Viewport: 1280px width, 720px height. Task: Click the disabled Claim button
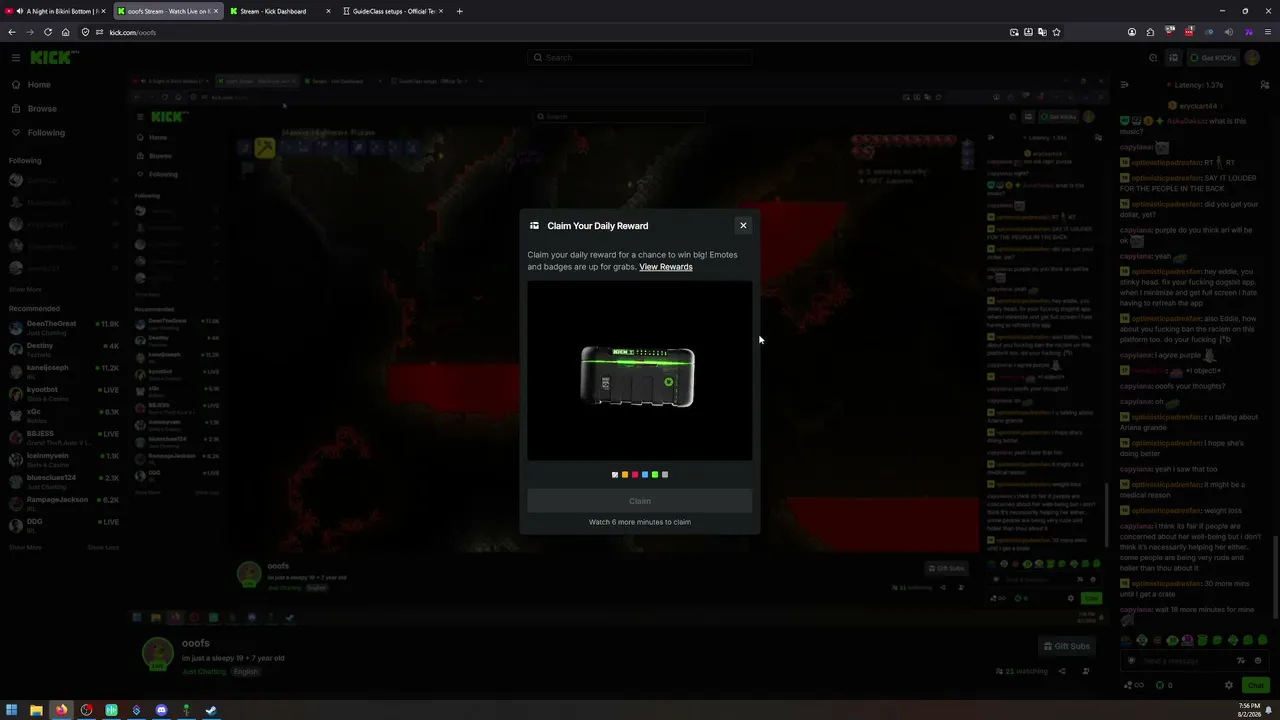point(640,501)
